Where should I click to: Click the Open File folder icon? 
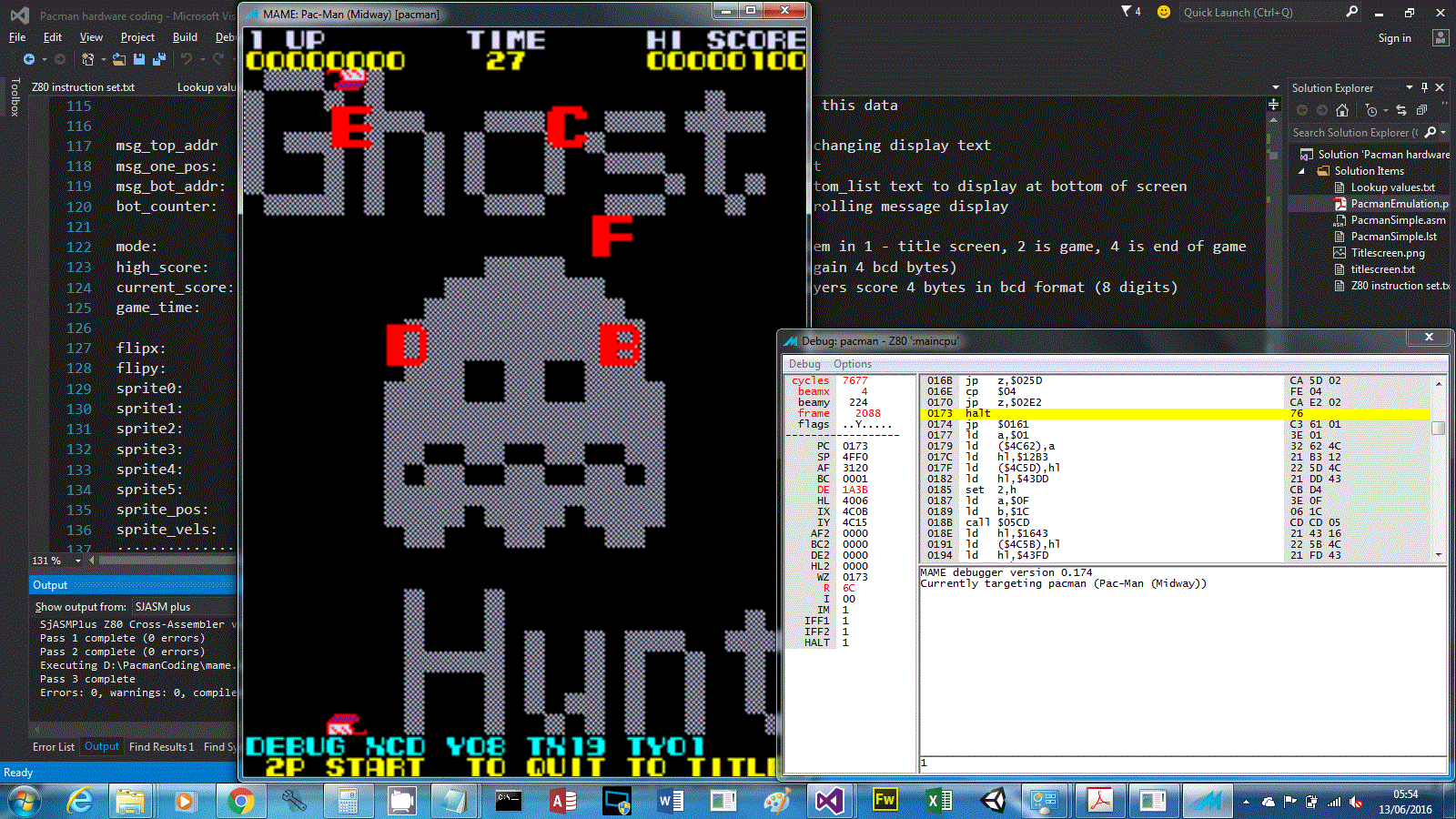tap(118, 59)
